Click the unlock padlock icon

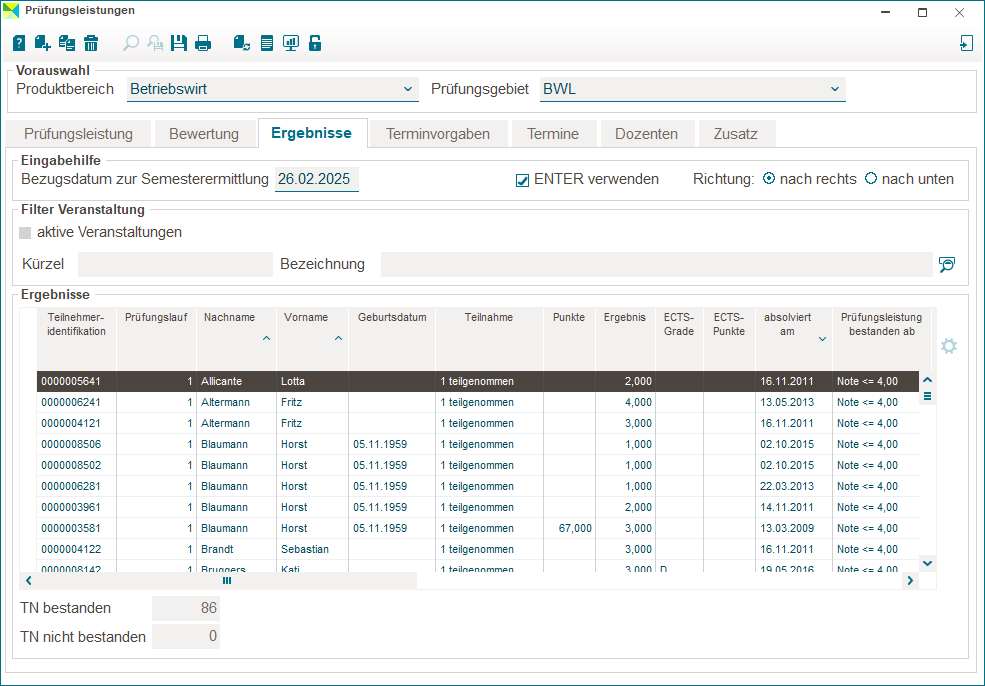click(x=315, y=43)
